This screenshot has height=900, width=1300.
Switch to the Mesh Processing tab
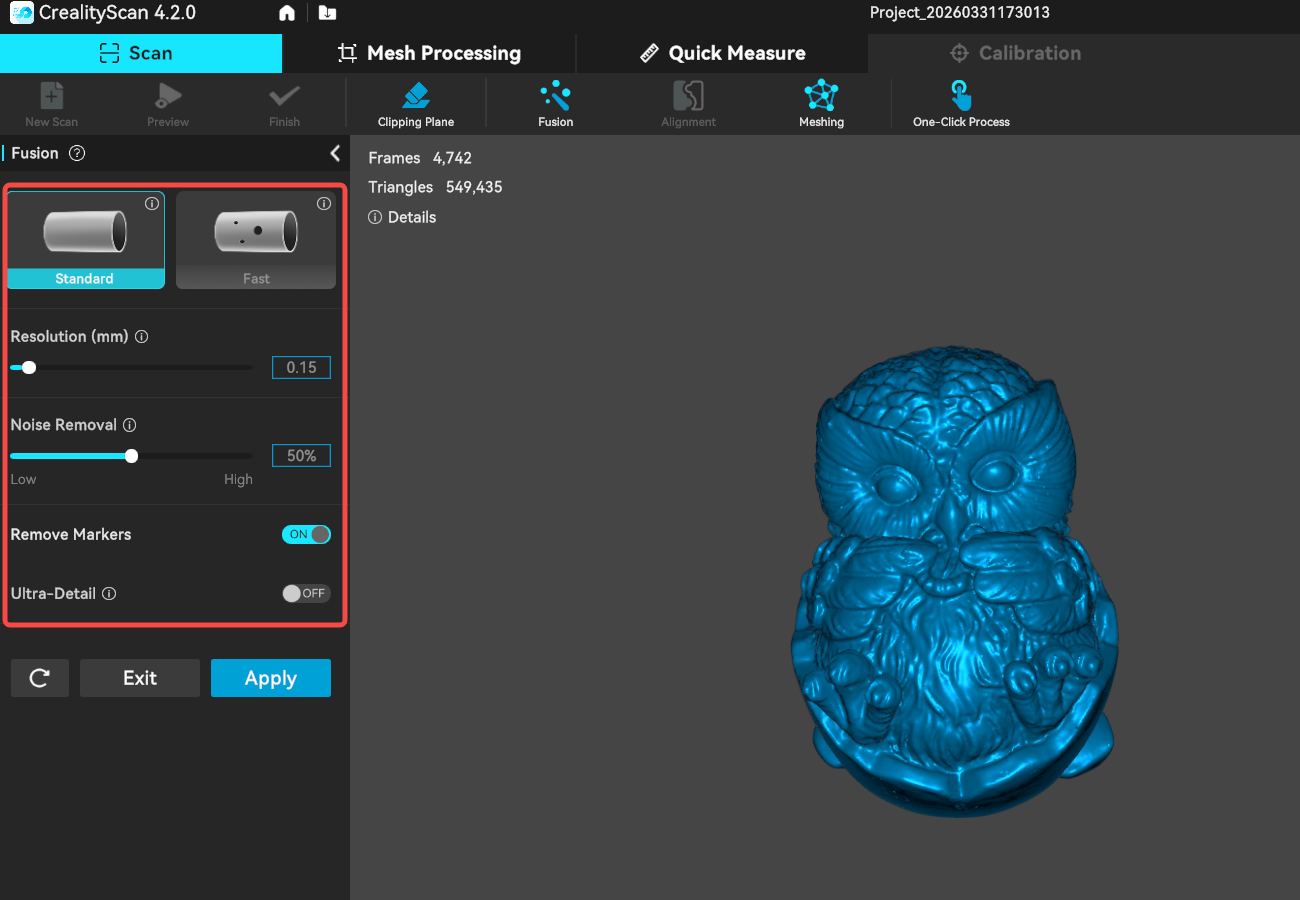point(429,53)
